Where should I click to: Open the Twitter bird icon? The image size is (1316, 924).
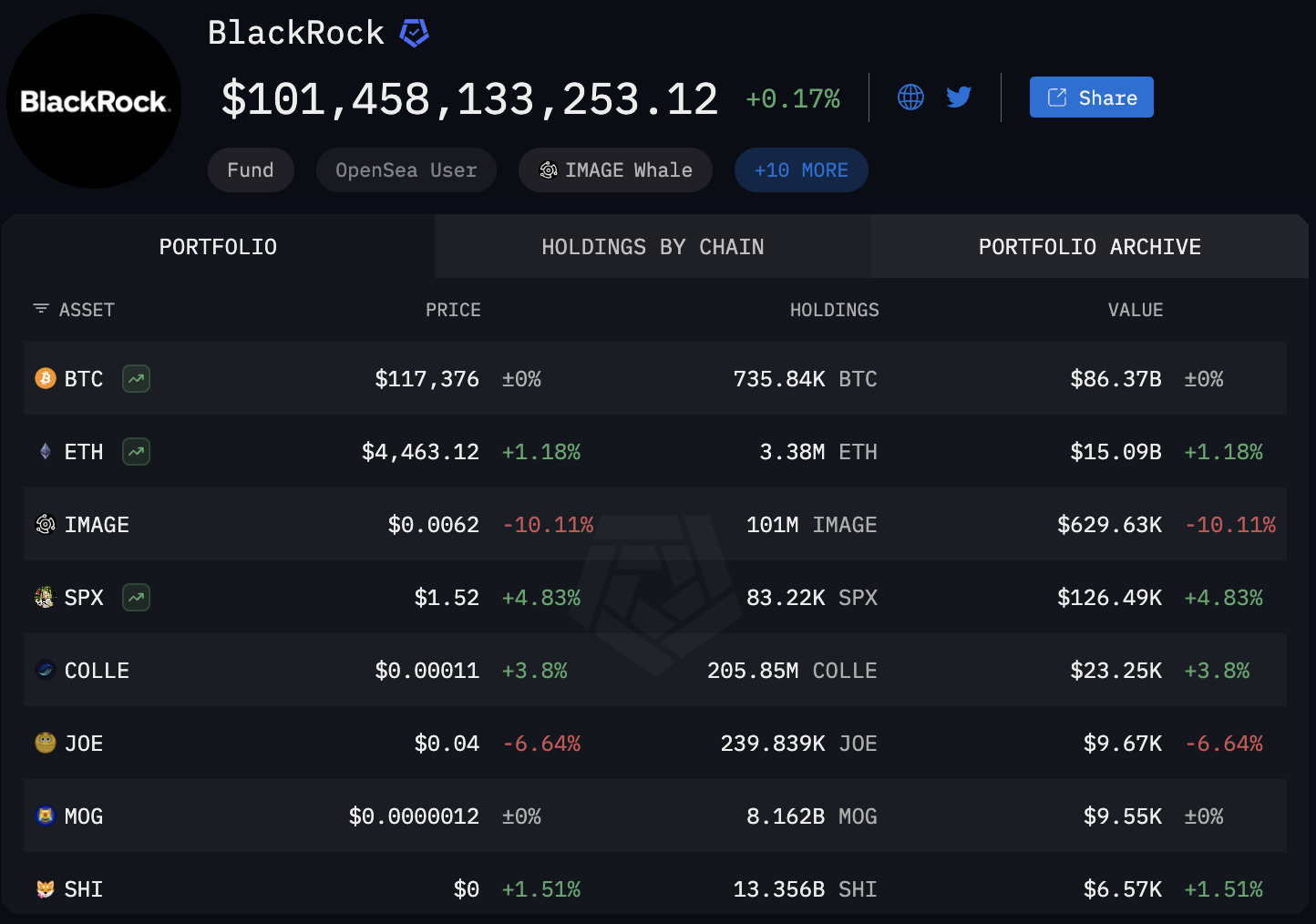point(959,98)
